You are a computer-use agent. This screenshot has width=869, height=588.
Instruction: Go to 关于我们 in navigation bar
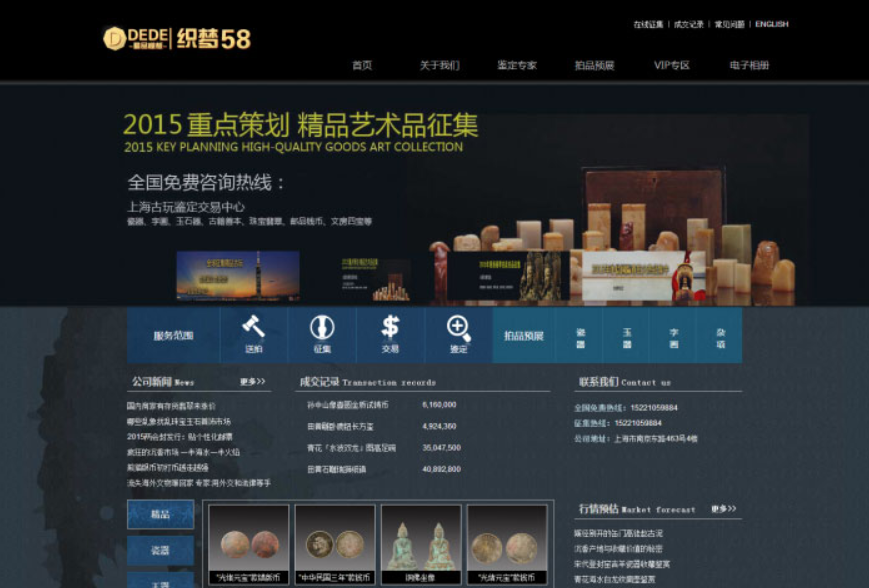pos(439,66)
